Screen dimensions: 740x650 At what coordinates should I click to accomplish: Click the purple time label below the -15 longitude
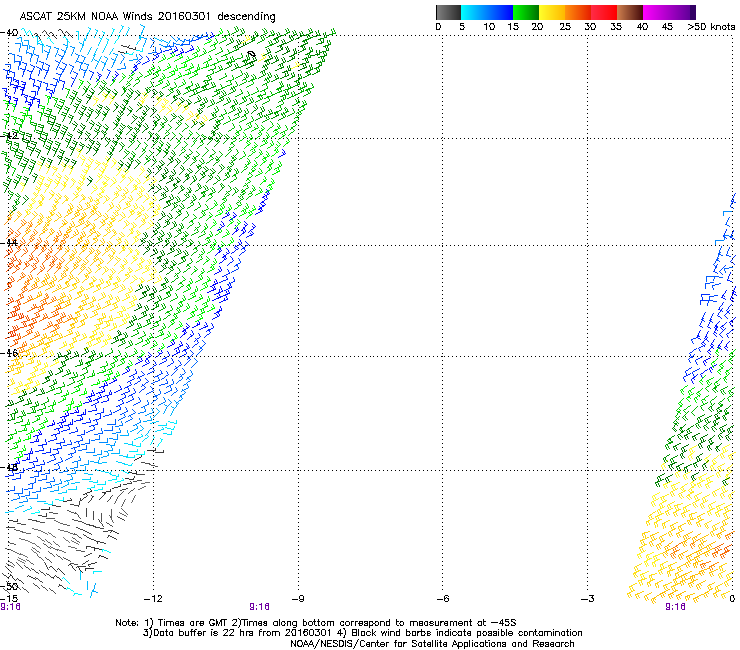pos(10,607)
